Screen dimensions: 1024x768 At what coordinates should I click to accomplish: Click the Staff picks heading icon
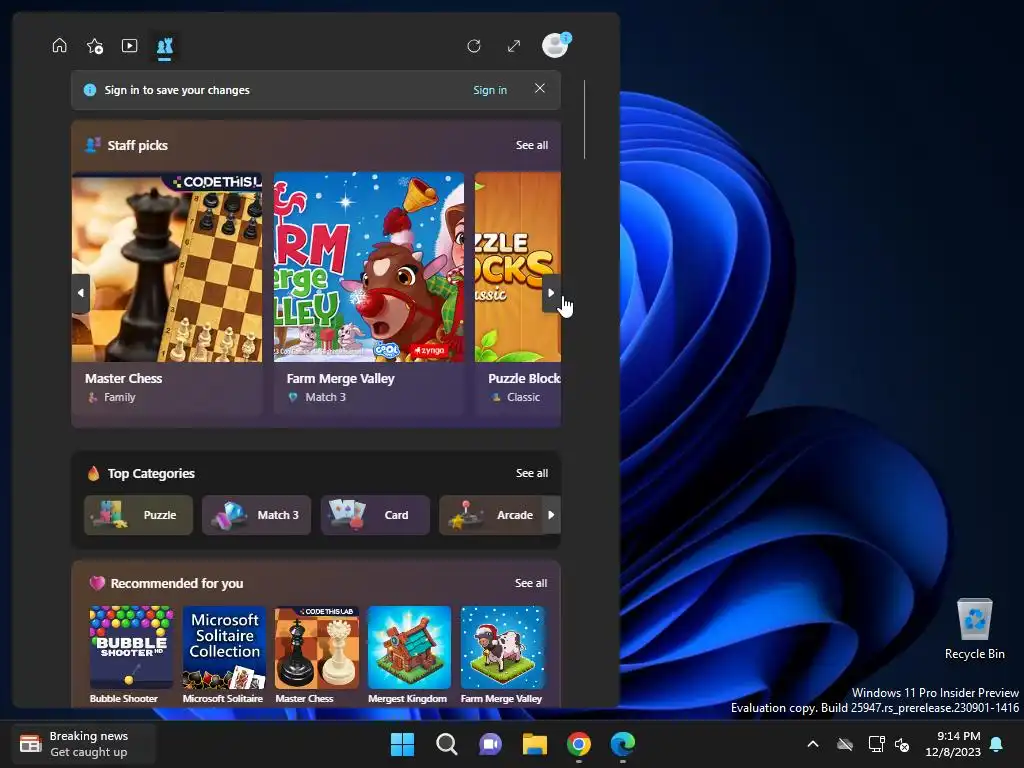93,145
